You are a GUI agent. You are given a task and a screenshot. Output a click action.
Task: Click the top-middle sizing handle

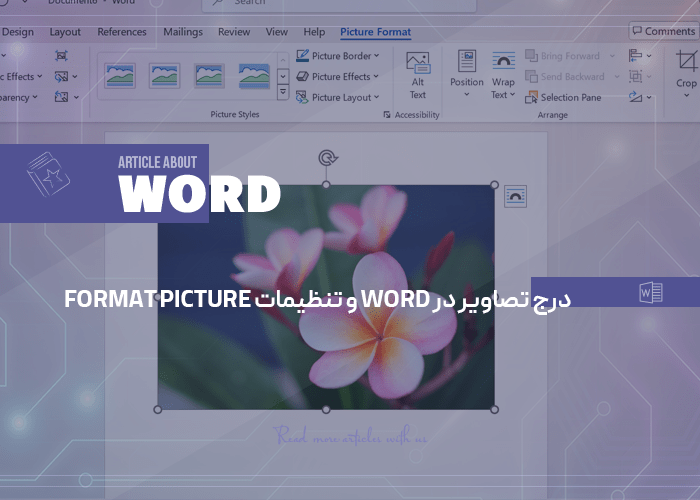326,184
